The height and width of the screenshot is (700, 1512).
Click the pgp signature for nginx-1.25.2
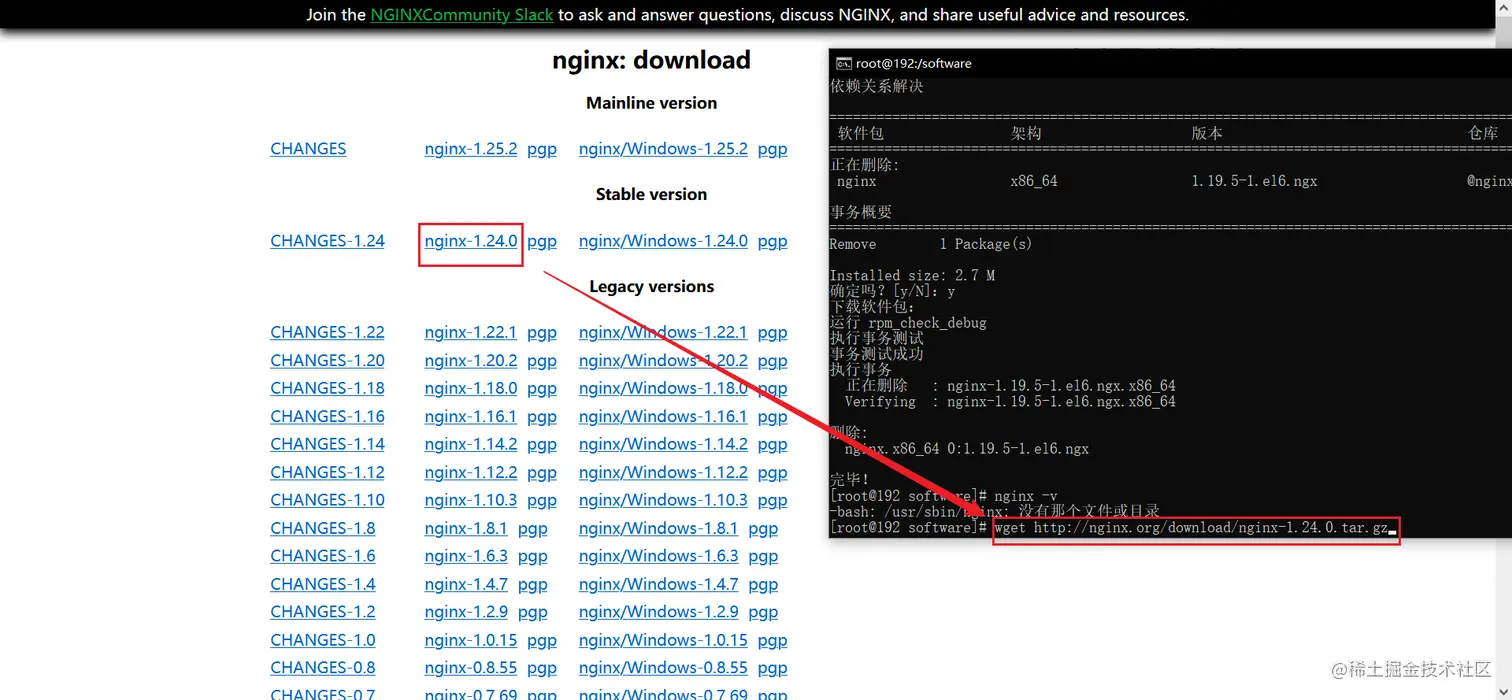pos(541,148)
